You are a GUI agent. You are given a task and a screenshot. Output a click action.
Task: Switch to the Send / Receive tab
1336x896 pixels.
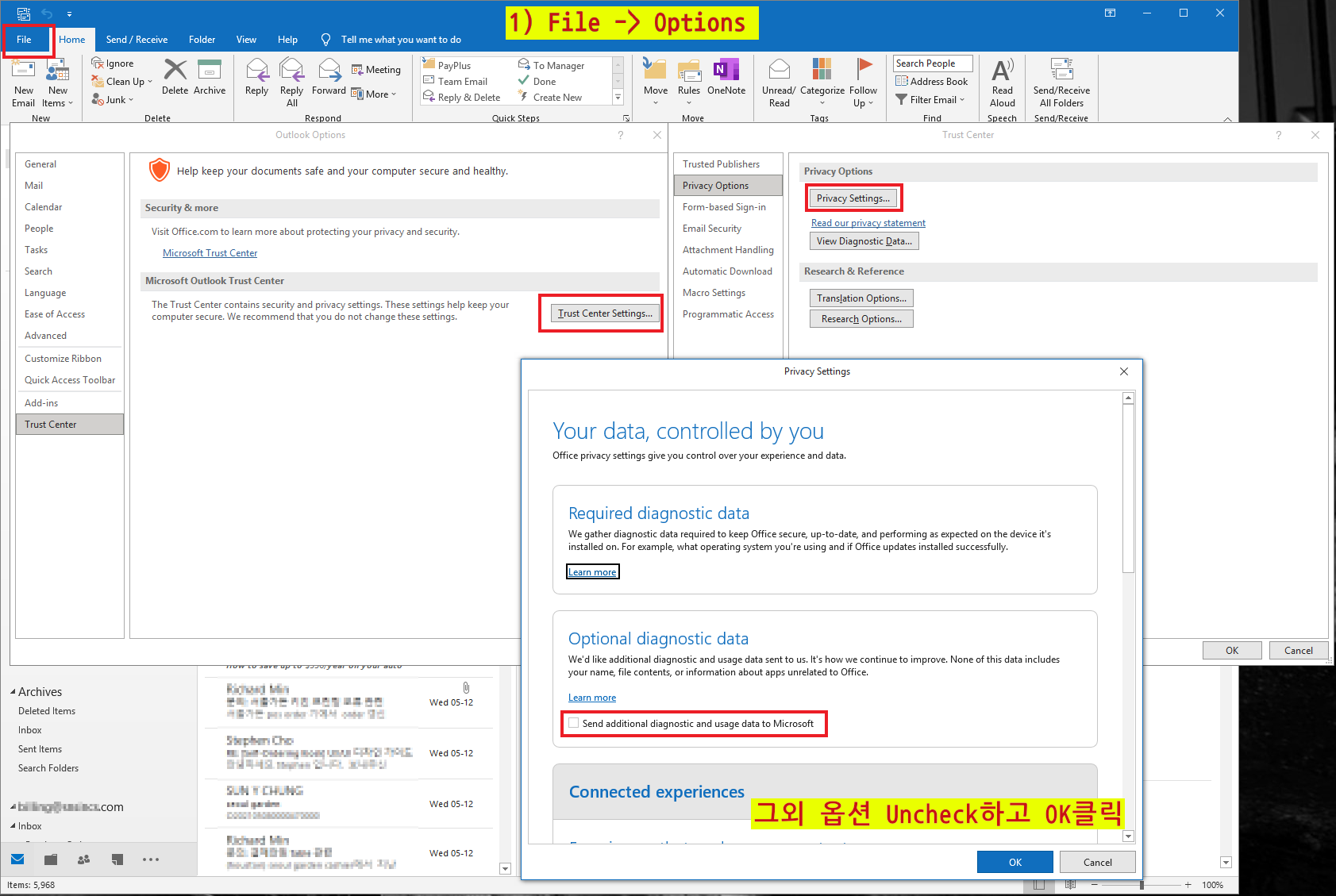(137, 40)
